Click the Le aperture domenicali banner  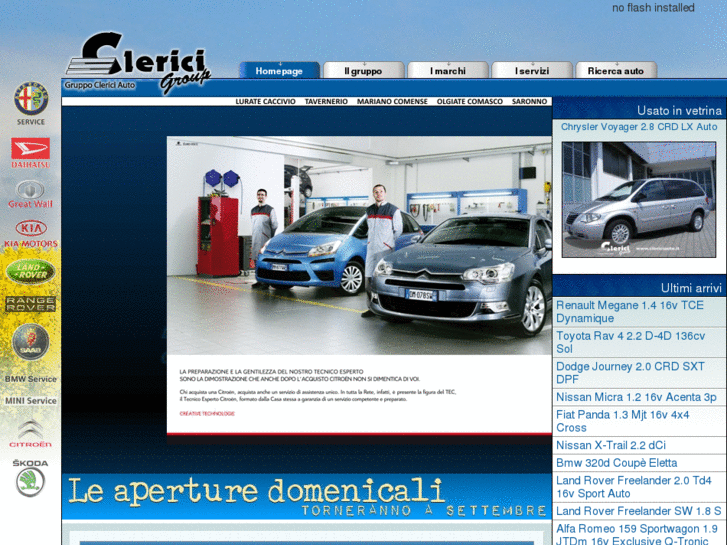pos(306,496)
